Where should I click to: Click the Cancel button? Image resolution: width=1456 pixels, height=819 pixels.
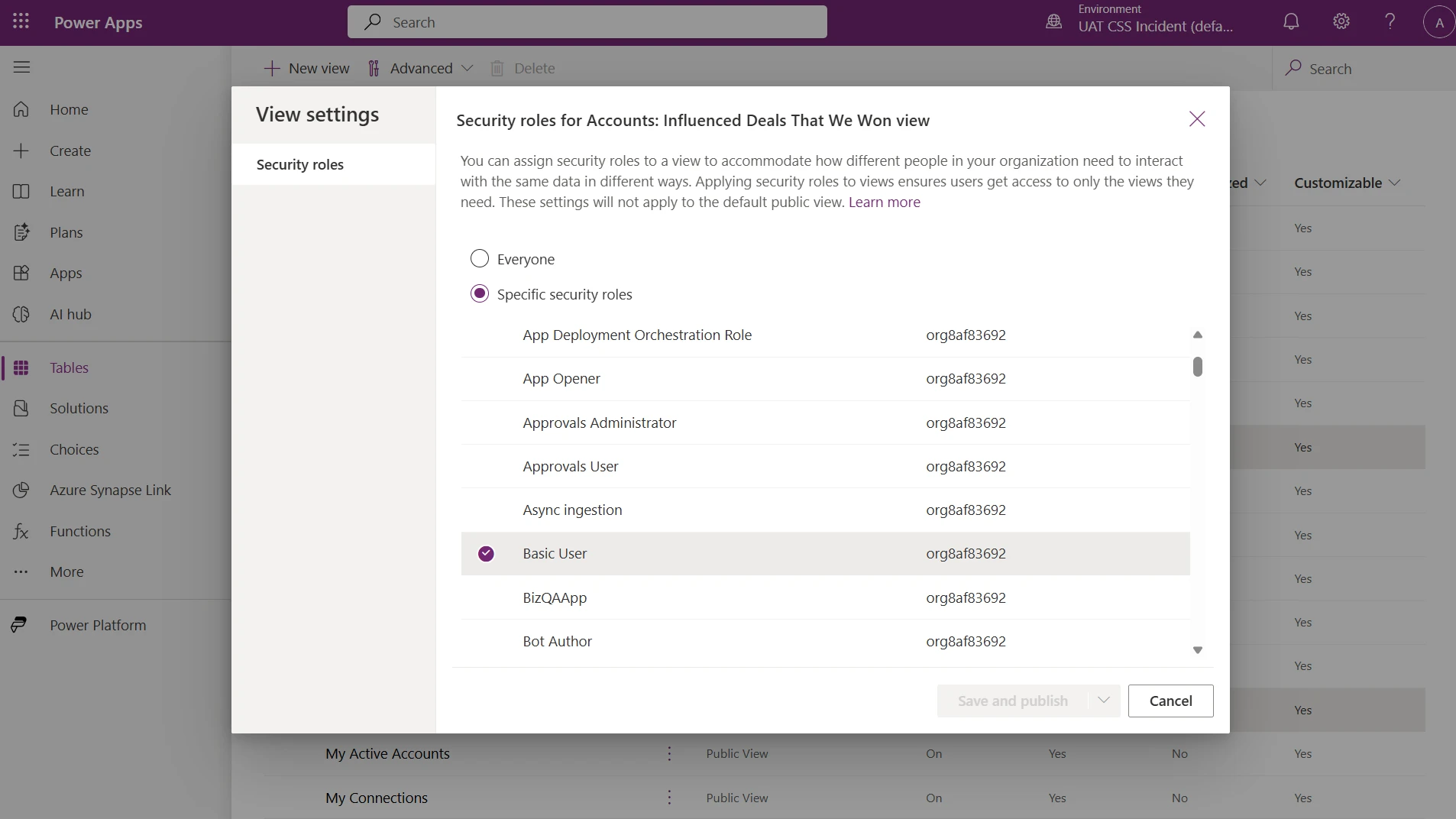[1171, 701]
